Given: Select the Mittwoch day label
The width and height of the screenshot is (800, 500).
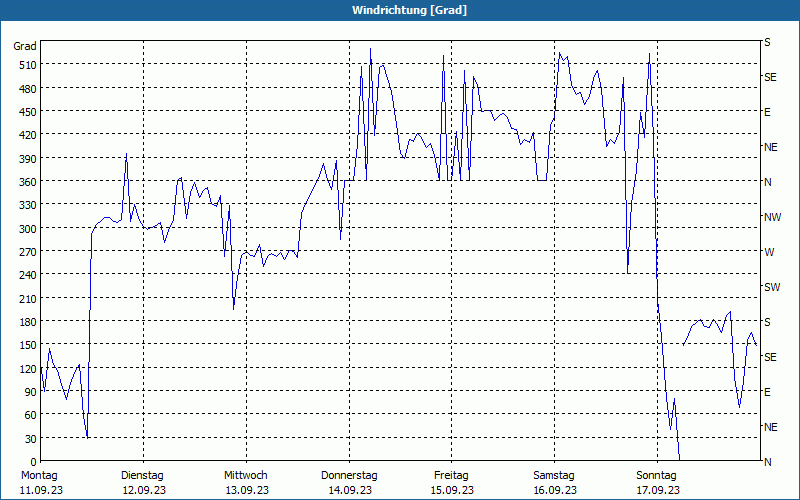Looking at the screenshot, I should [x=246, y=476].
